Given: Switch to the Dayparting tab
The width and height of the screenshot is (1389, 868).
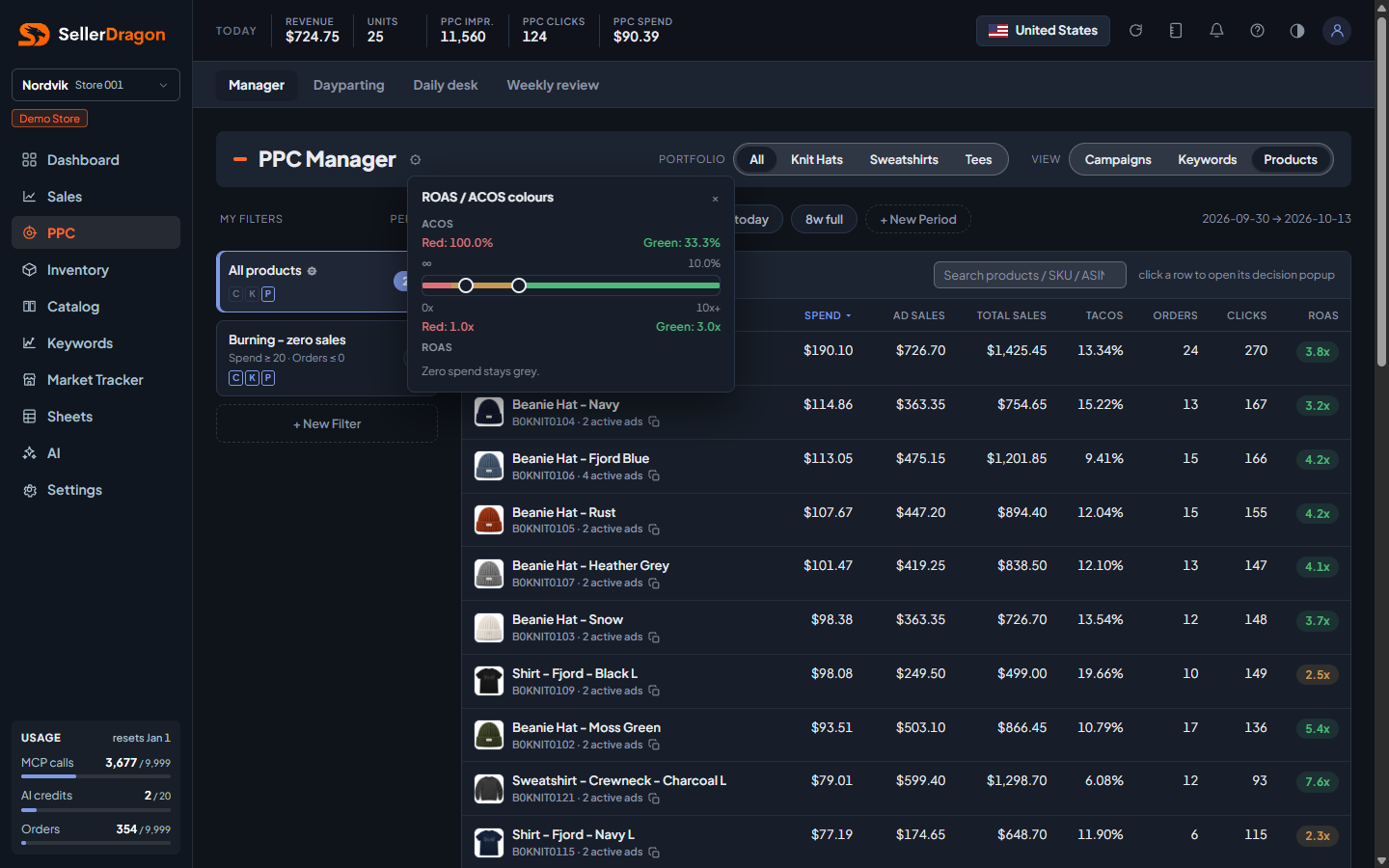Looking at the screenshot, I should click(348, 85).
